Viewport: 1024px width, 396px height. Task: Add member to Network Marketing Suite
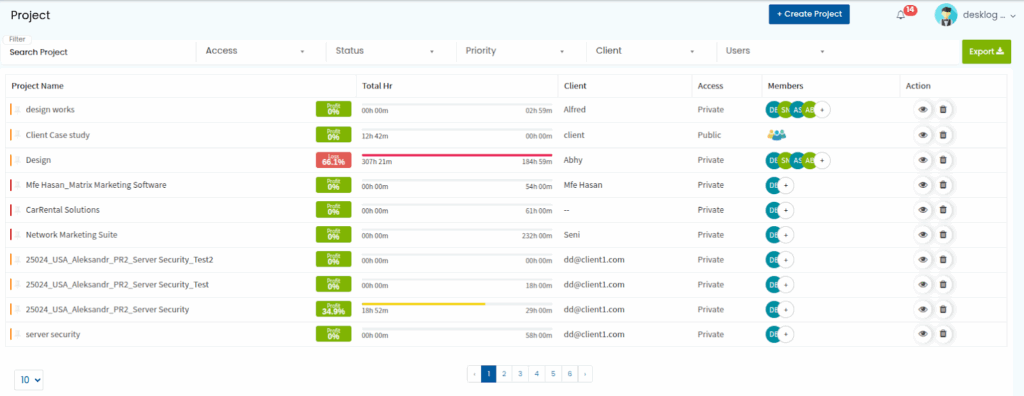pos(786,235)
